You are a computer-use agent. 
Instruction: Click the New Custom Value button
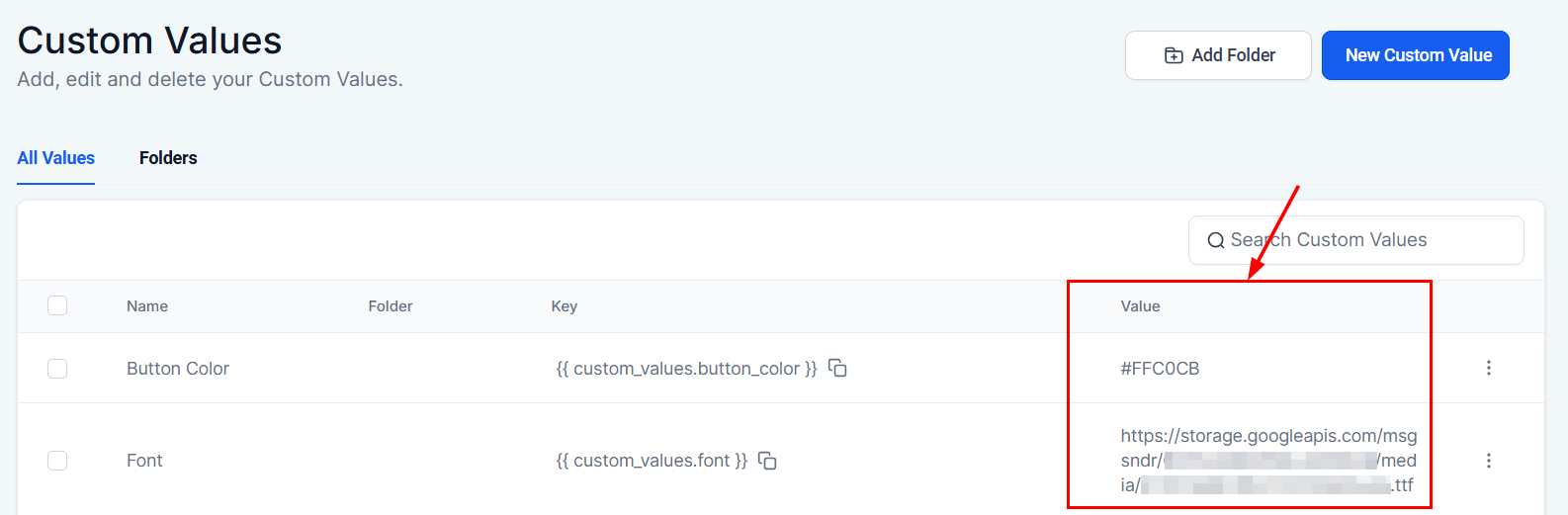tap(1415, 55)
